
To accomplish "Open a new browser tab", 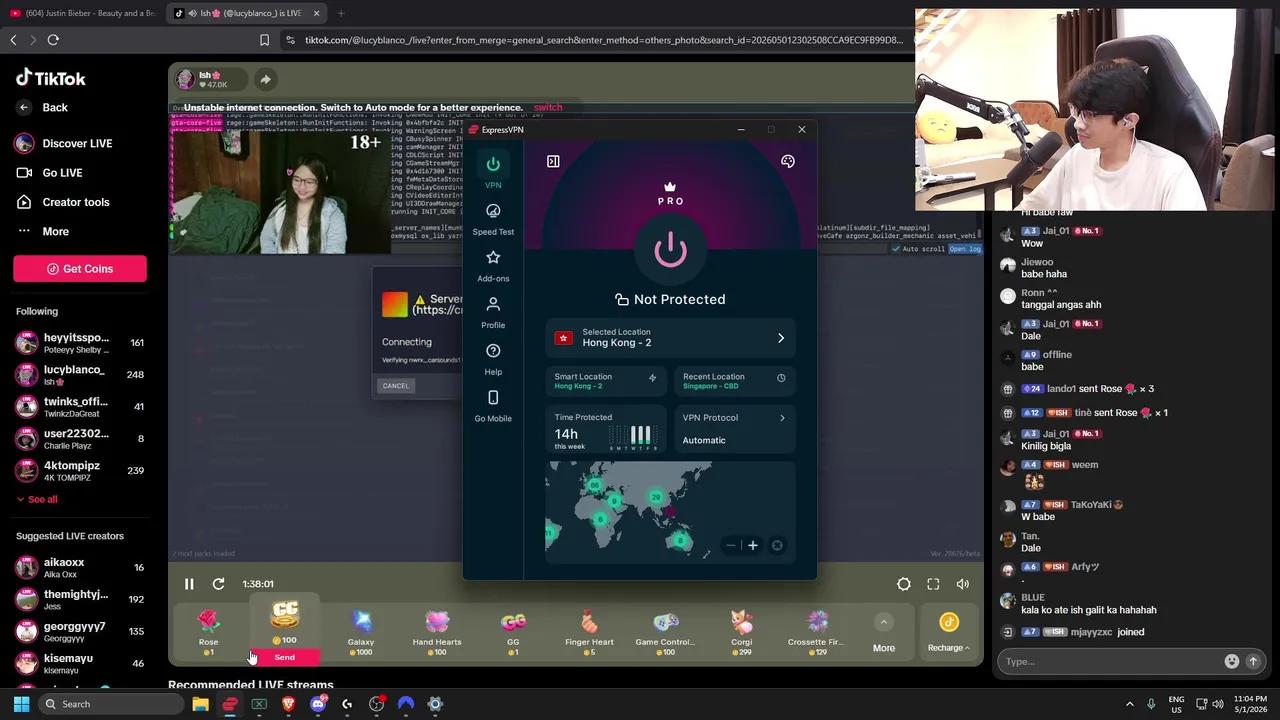I will (341, 13).
